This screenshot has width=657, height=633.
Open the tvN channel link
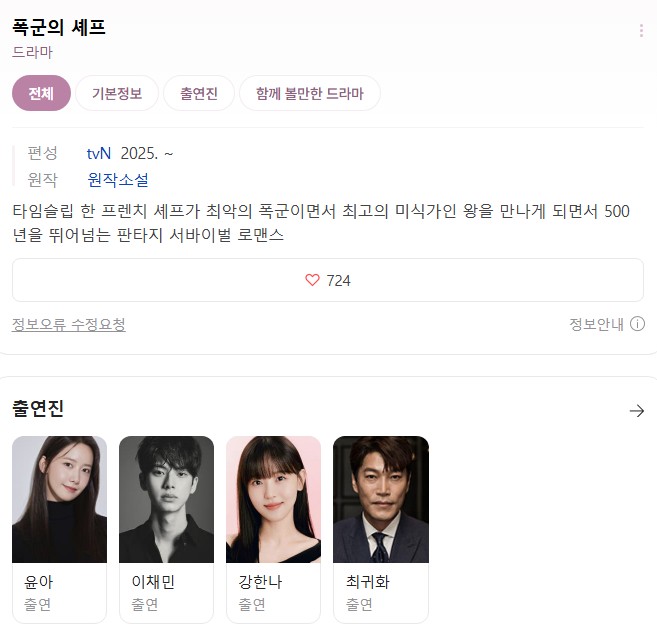pos(99,154)
